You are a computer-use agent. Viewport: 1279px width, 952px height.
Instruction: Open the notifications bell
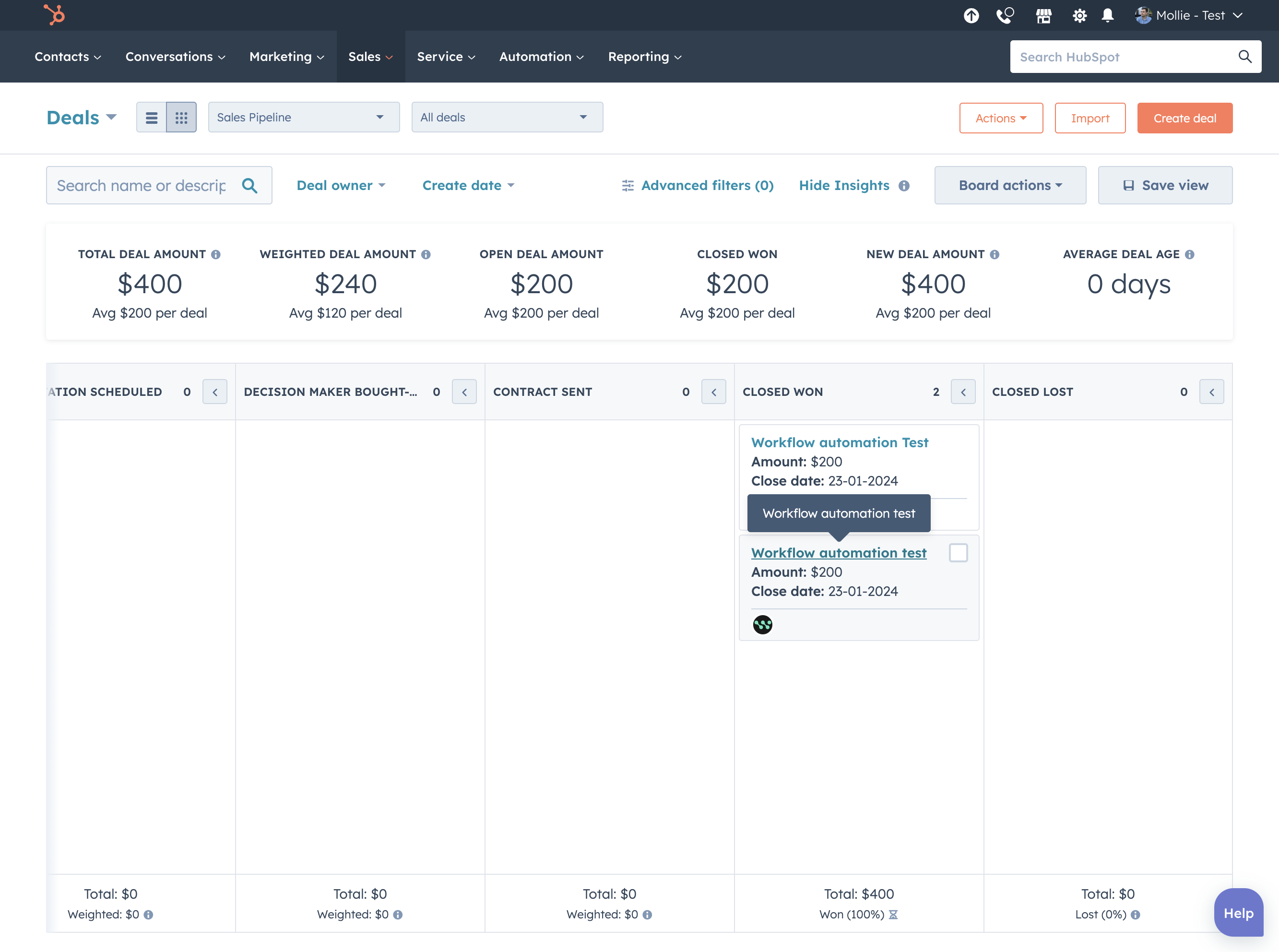click(1107, 15)
